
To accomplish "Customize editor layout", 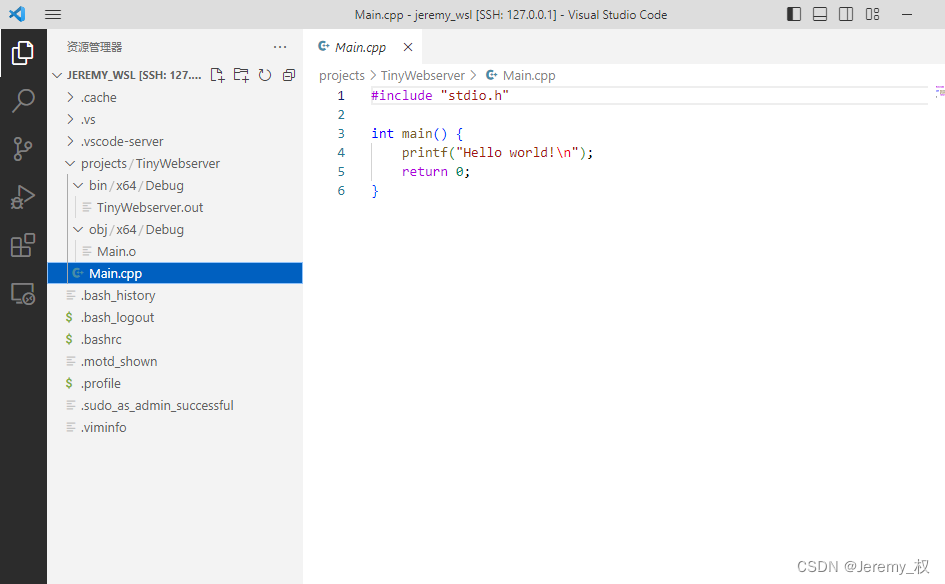I will [x=872, y=14].
